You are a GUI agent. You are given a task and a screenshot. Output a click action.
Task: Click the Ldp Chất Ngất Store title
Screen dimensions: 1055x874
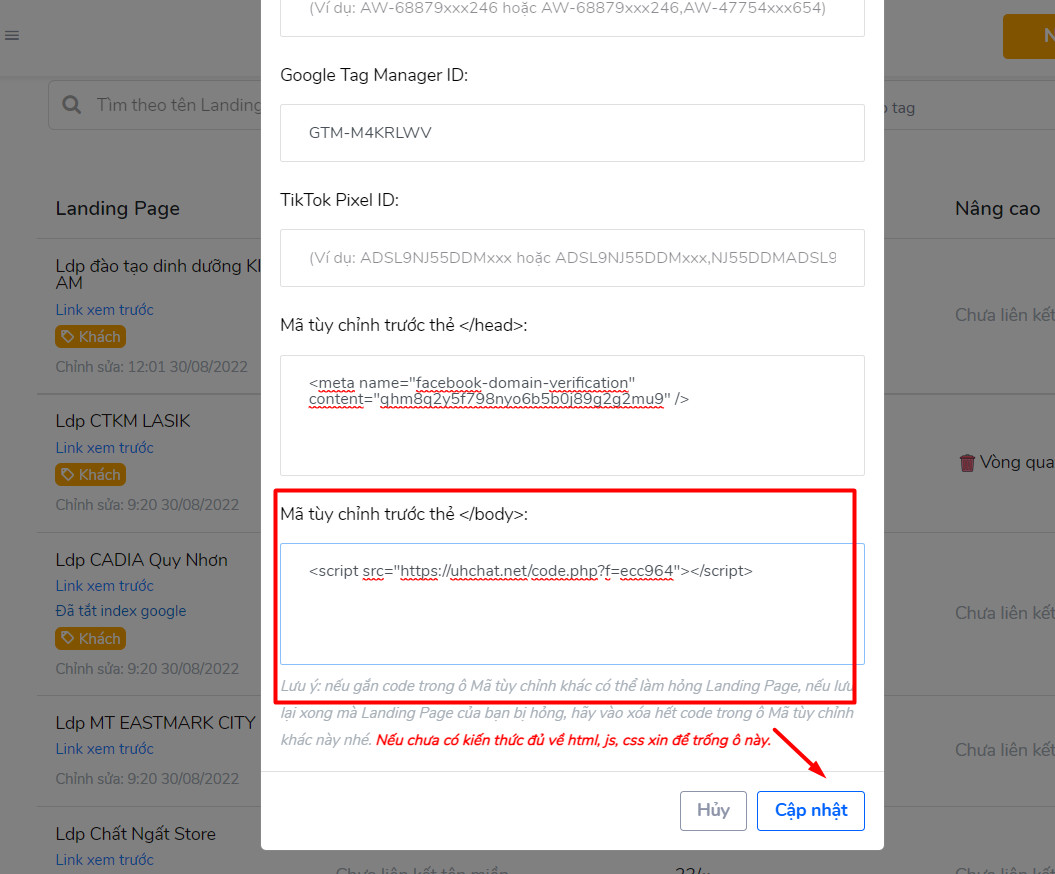click(135, 834)
